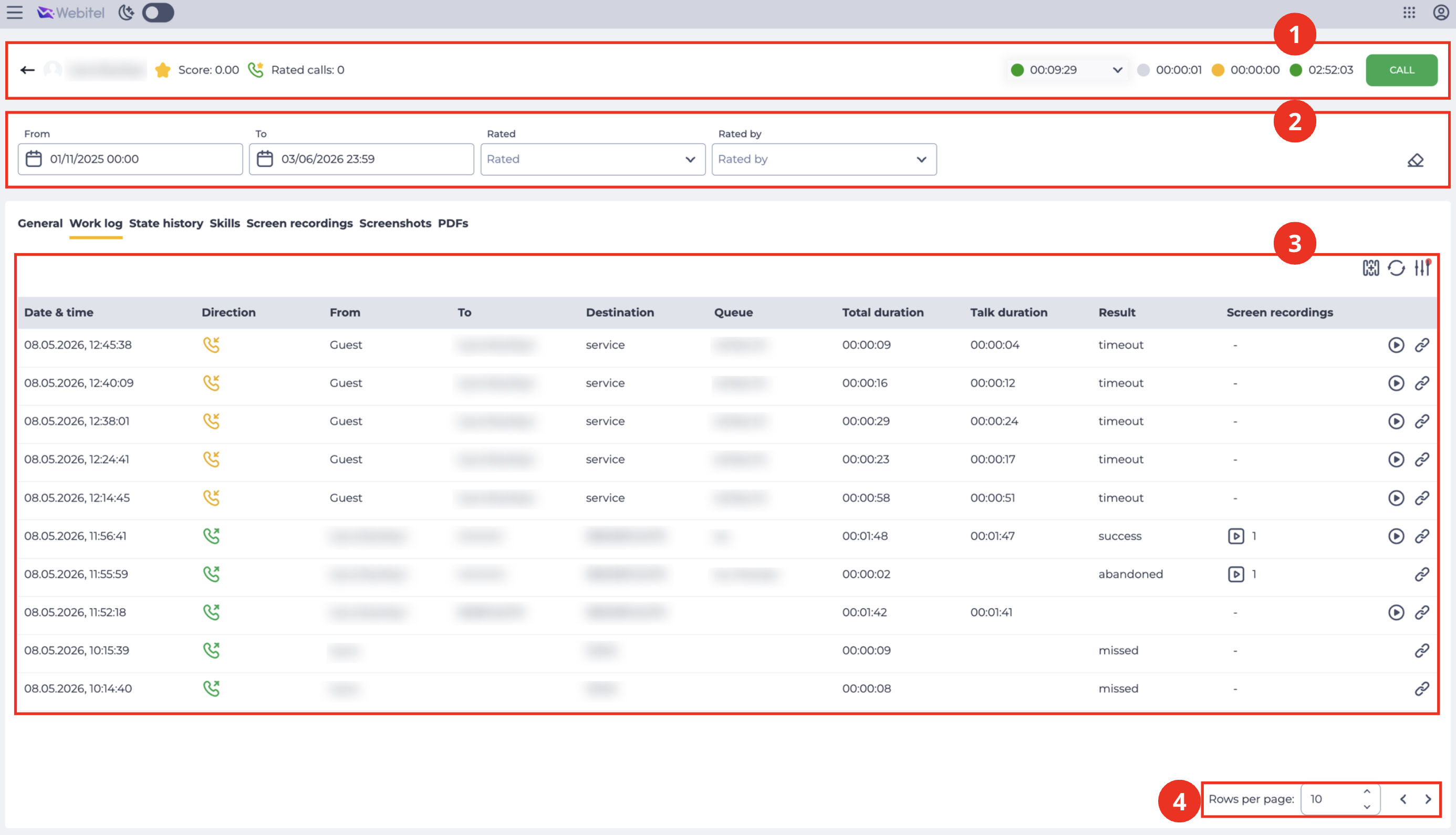Play recording of the 12:40:09 call

pos(1396,383)
